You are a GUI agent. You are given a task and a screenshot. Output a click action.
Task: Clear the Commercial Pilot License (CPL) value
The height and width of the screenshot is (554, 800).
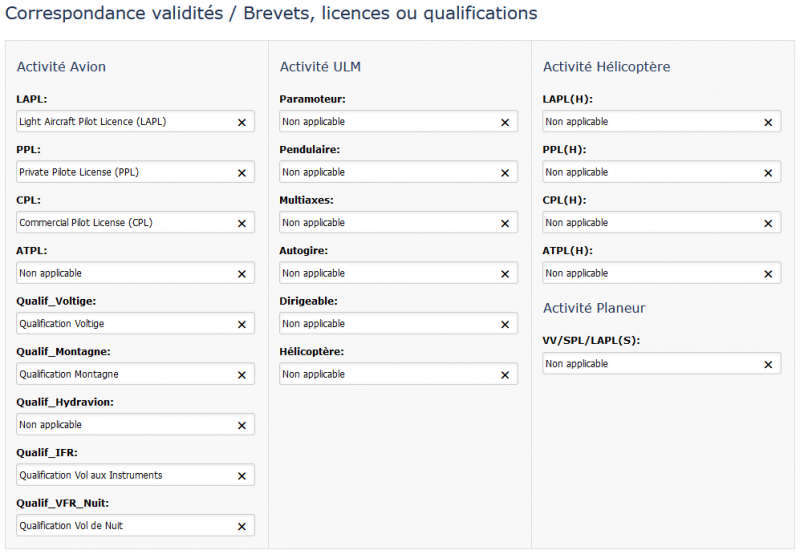click(x=241, y=223)
